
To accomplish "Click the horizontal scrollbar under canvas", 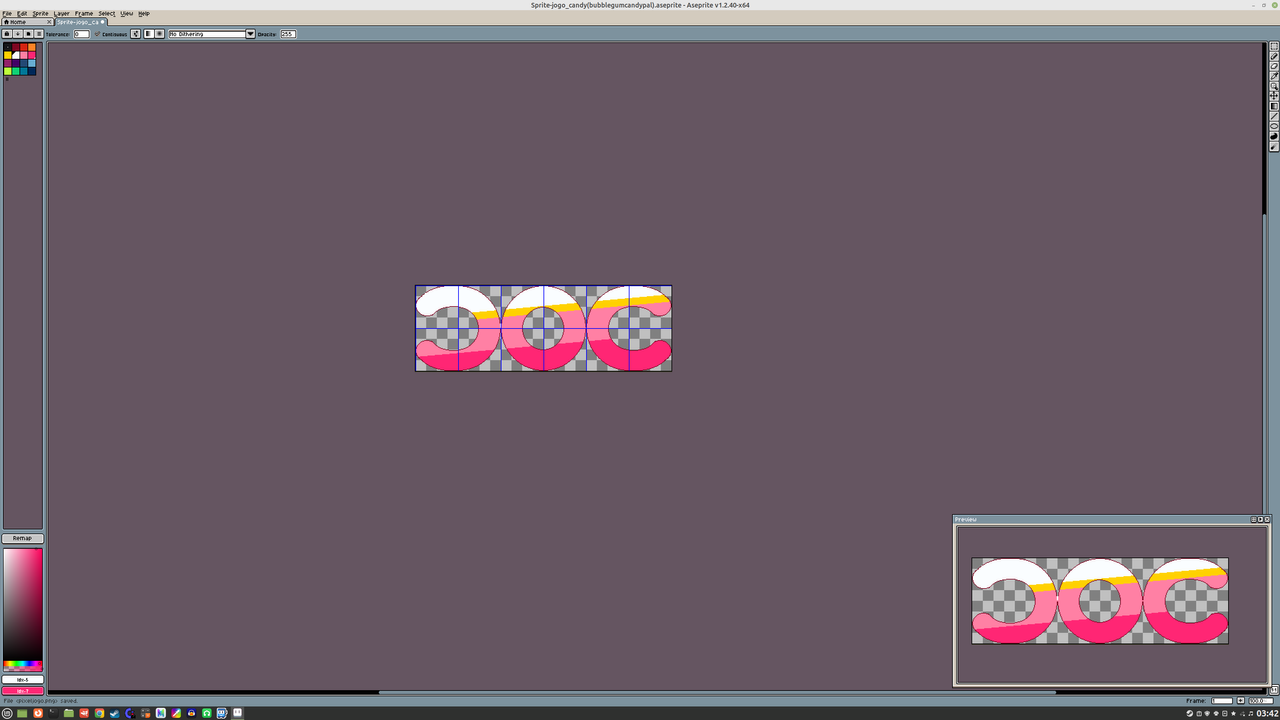I will pyautogui.click(x=656, y=692).
